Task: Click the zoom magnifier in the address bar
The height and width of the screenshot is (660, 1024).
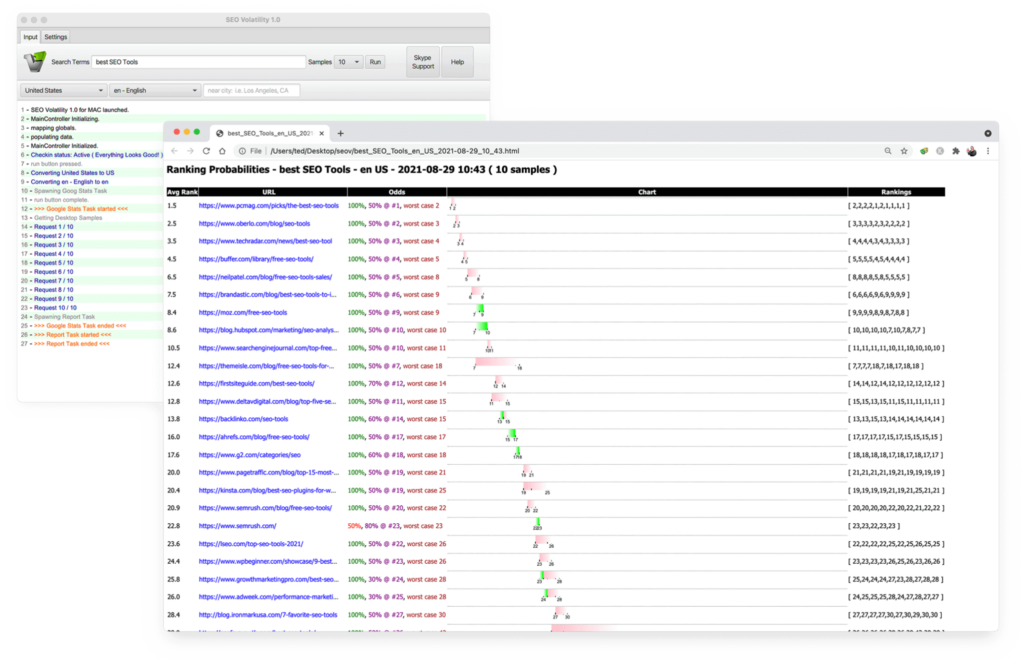Action: click(x=888, y=151)
